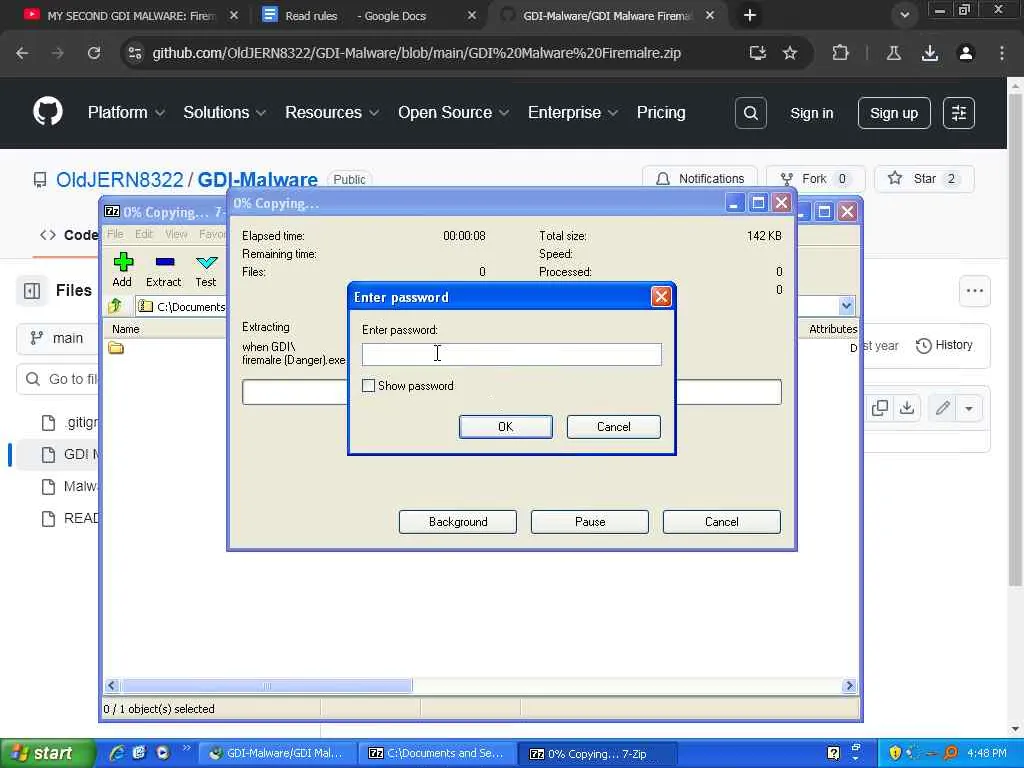
Task: Open the more options ellipsis button
Action: [x=974, y=291]
